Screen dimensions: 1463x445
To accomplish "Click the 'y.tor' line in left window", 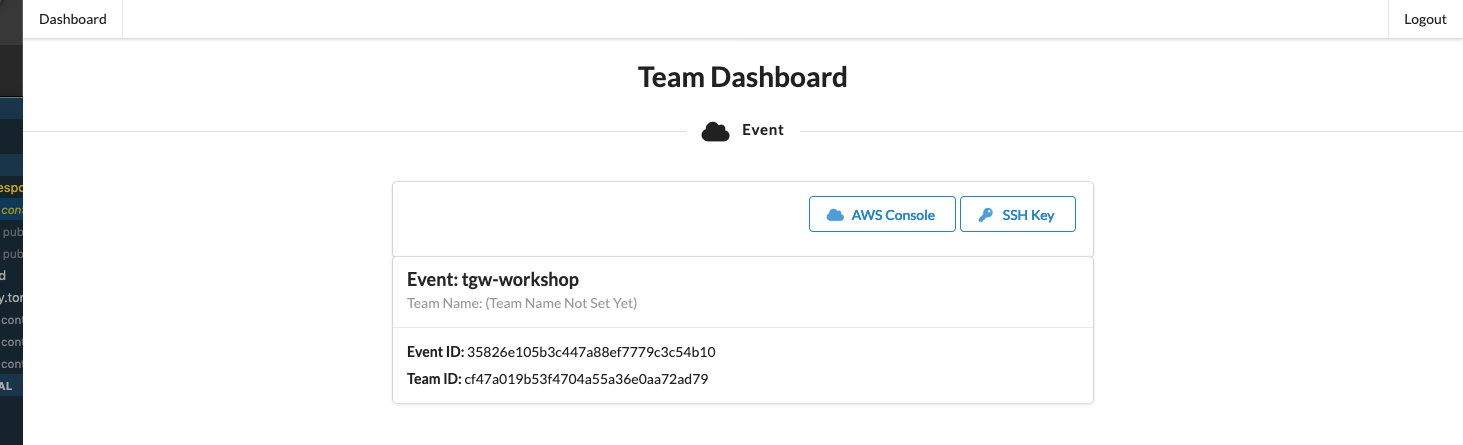I will 11,298.
